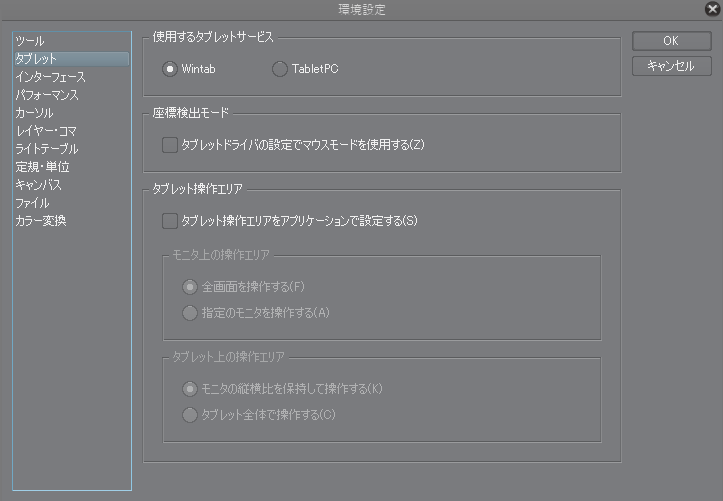Close the 環境設定 dialog
Screen dimensions: 723x501
[712, 9]
